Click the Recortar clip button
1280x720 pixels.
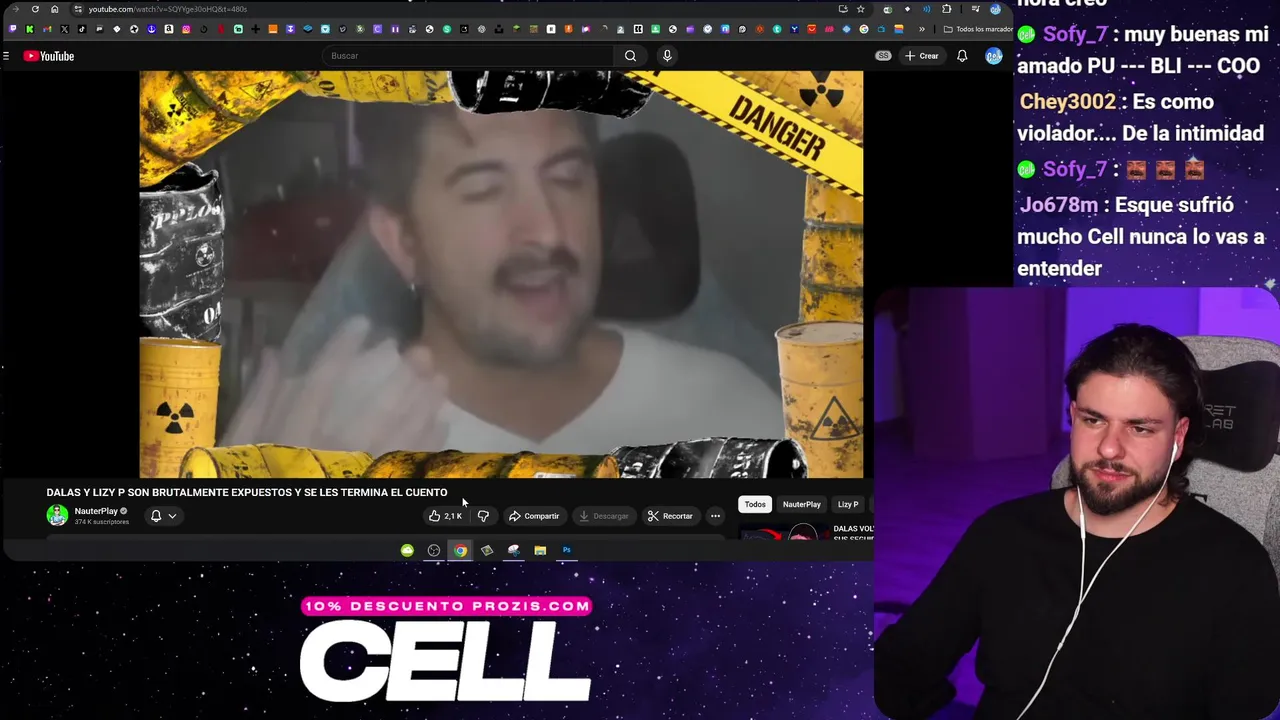(x=670, y=516)
